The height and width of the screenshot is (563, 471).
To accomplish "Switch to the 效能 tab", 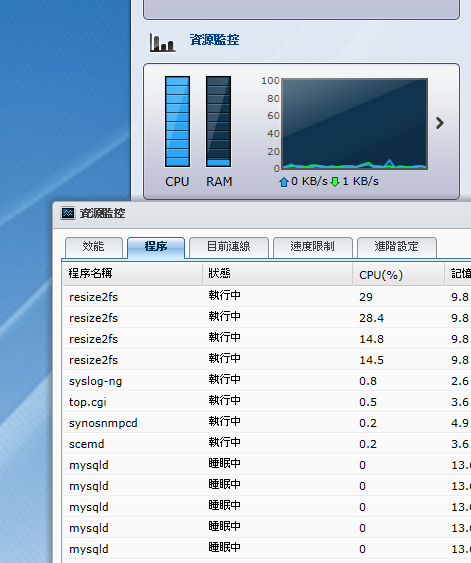I will point(94,247).
